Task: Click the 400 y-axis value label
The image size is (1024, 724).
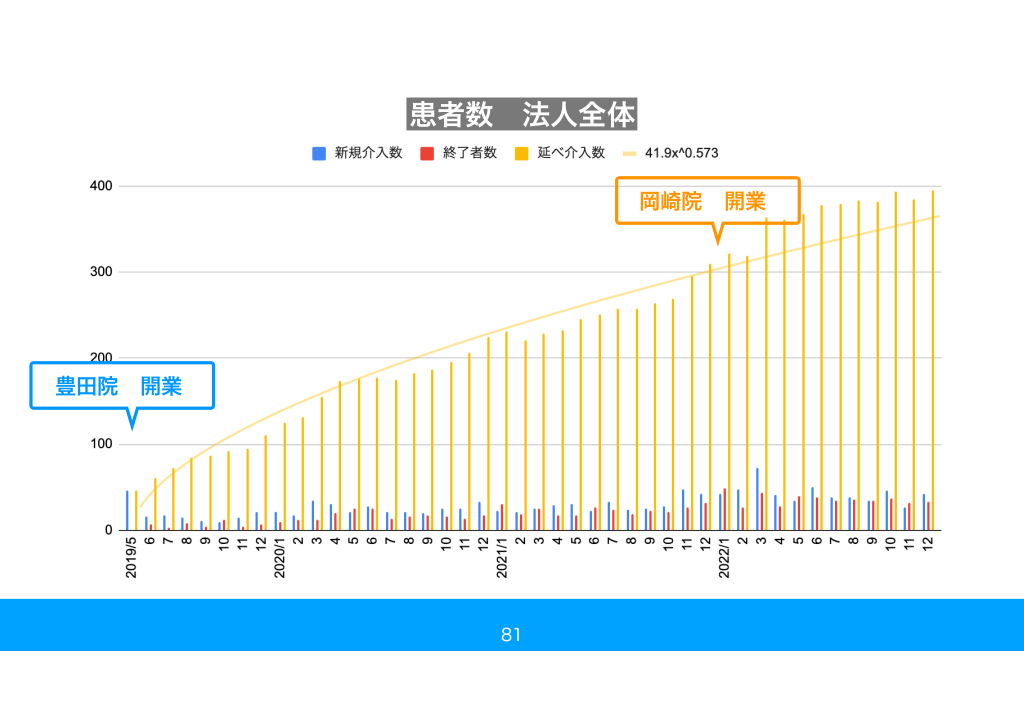Action: click(x=101, y=187)
